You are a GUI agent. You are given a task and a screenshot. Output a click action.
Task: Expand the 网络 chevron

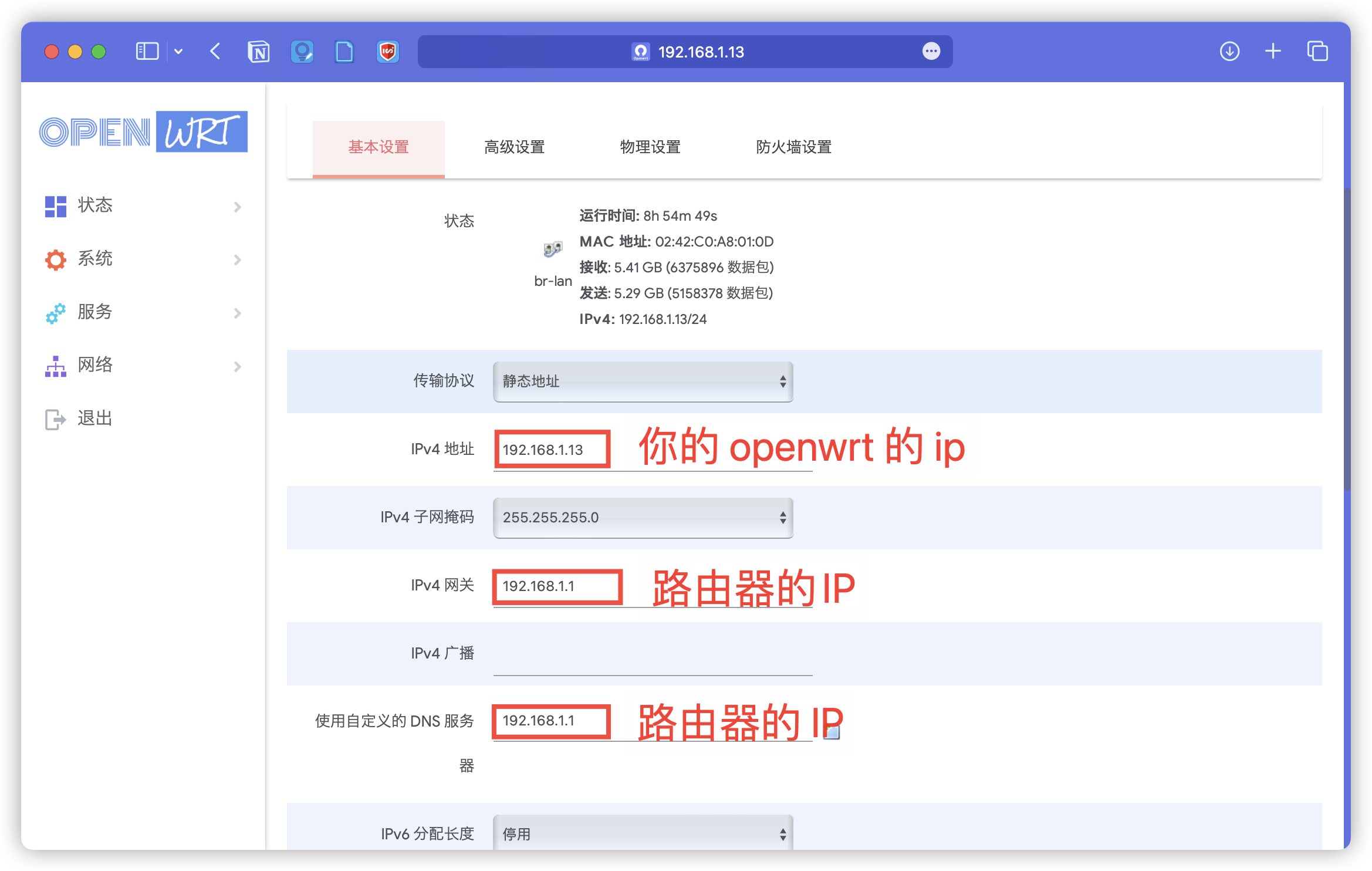click(238, 366)
